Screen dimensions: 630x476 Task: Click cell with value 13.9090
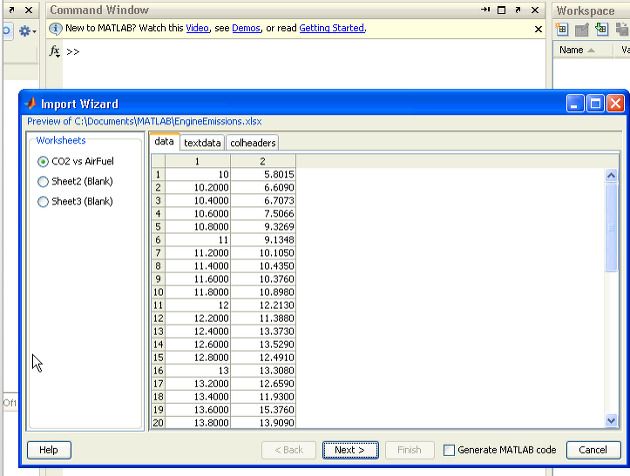263,423
